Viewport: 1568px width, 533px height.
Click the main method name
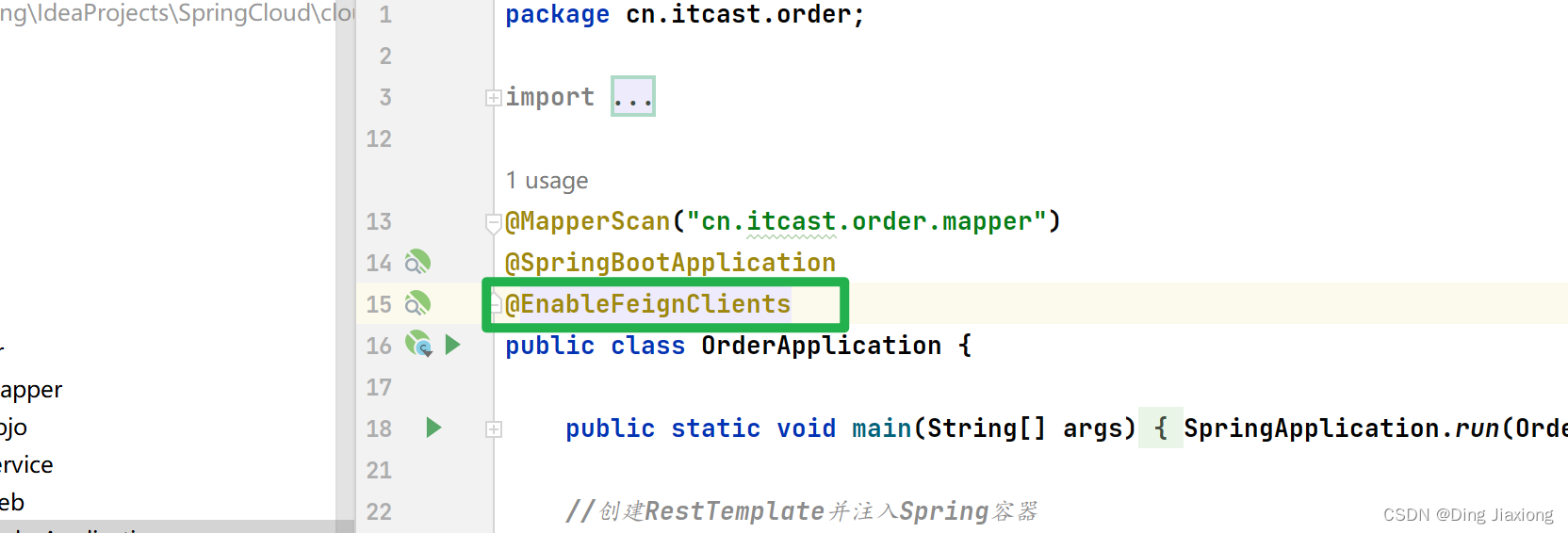pos(881,428)
